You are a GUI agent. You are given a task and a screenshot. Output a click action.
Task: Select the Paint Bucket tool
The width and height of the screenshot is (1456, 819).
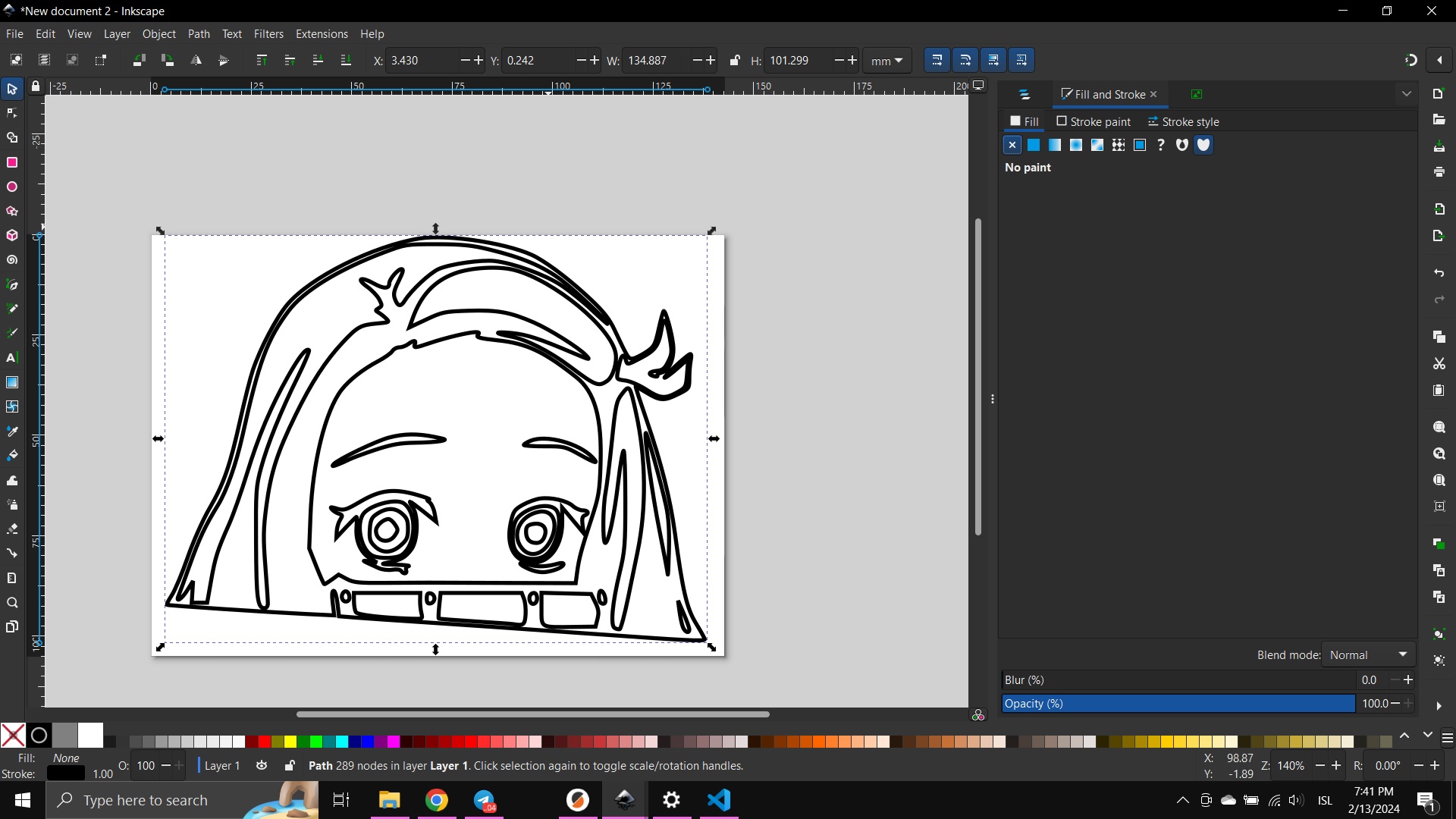(x=12, y=456)
